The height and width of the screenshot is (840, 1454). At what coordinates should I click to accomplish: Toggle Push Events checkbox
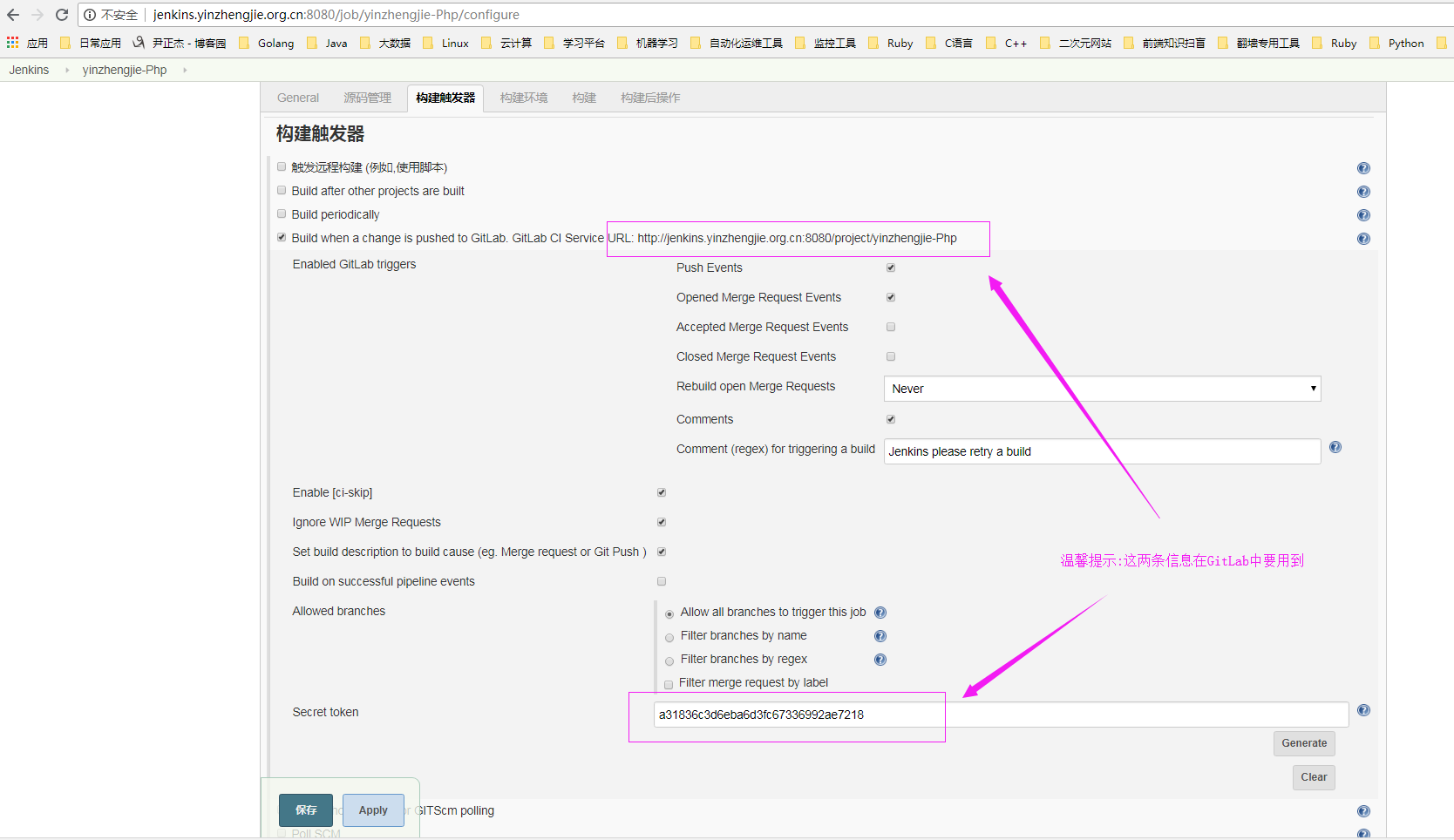[x=891, y=268]
